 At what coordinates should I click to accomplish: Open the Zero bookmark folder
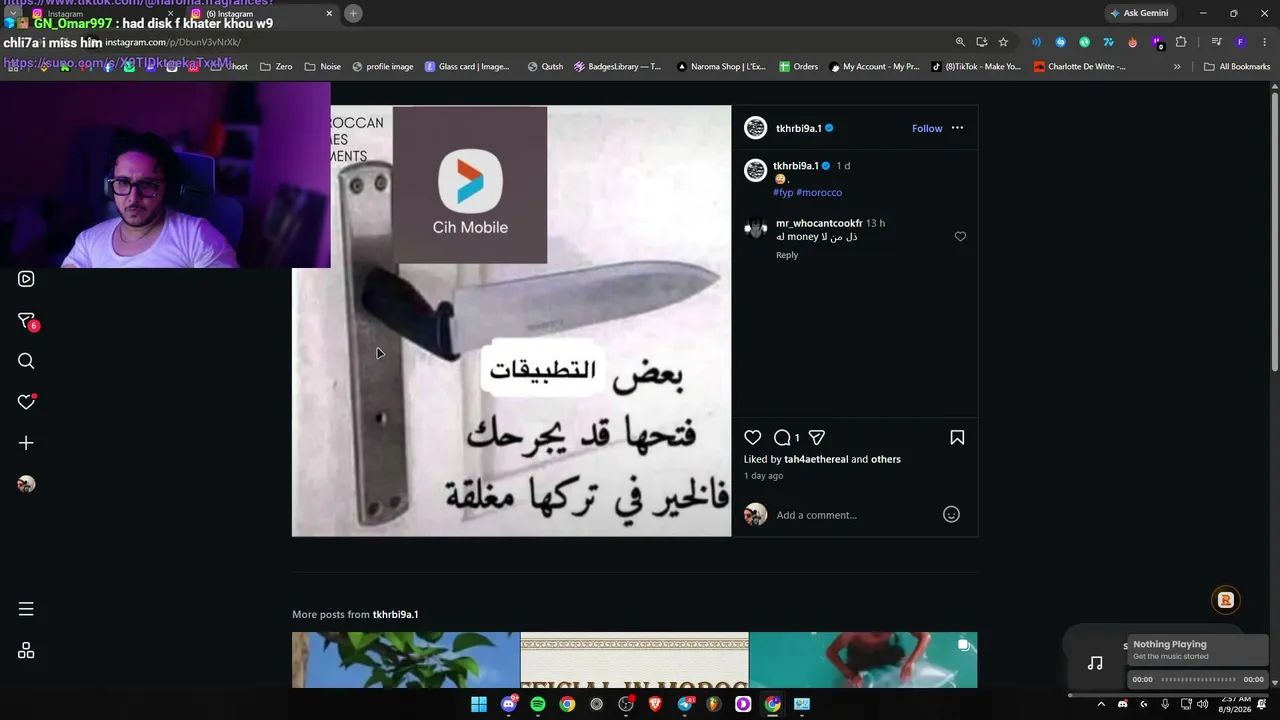coord(276,67)
